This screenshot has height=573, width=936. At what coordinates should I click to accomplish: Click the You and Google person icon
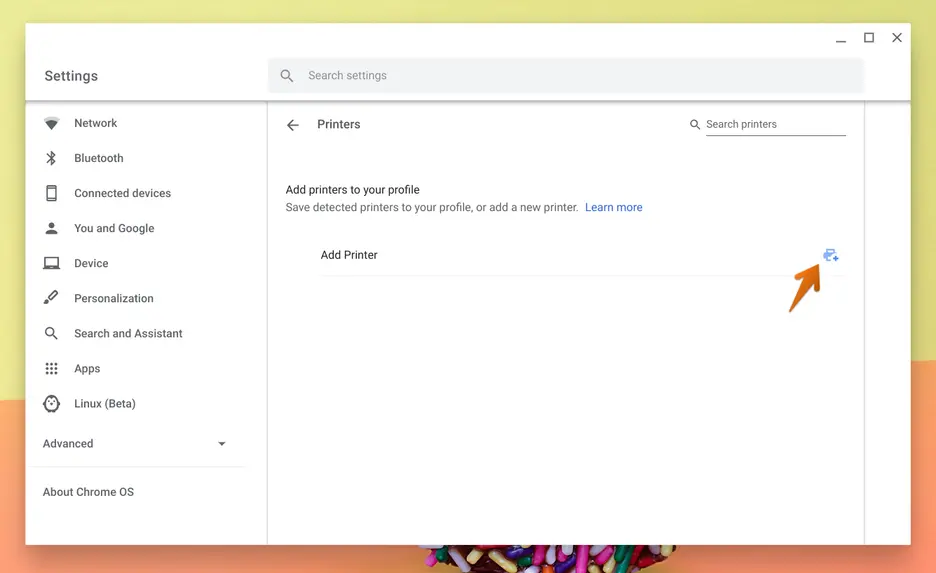click(51, 228)
